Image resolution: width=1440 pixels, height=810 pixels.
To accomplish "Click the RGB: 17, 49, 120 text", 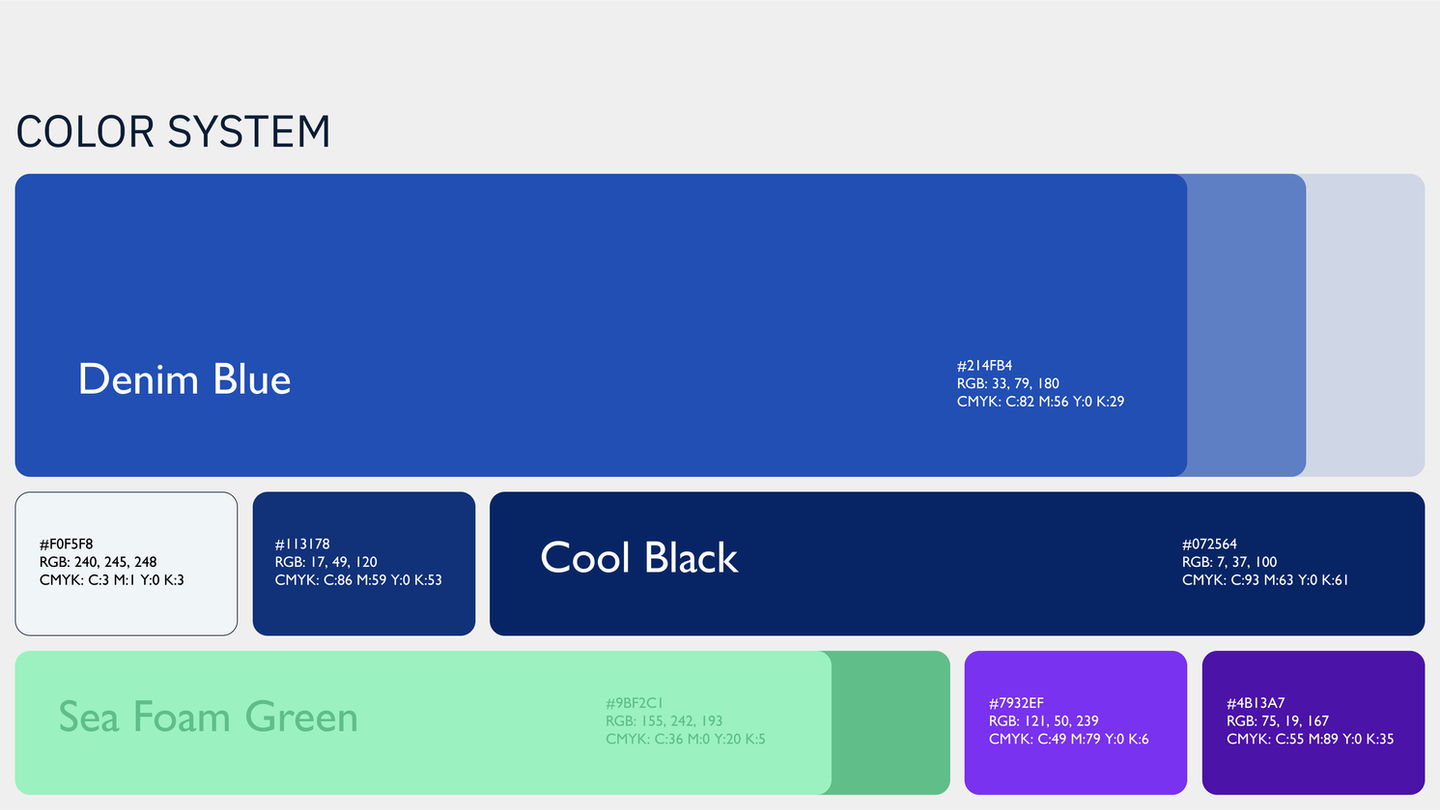I will [326, 562].
